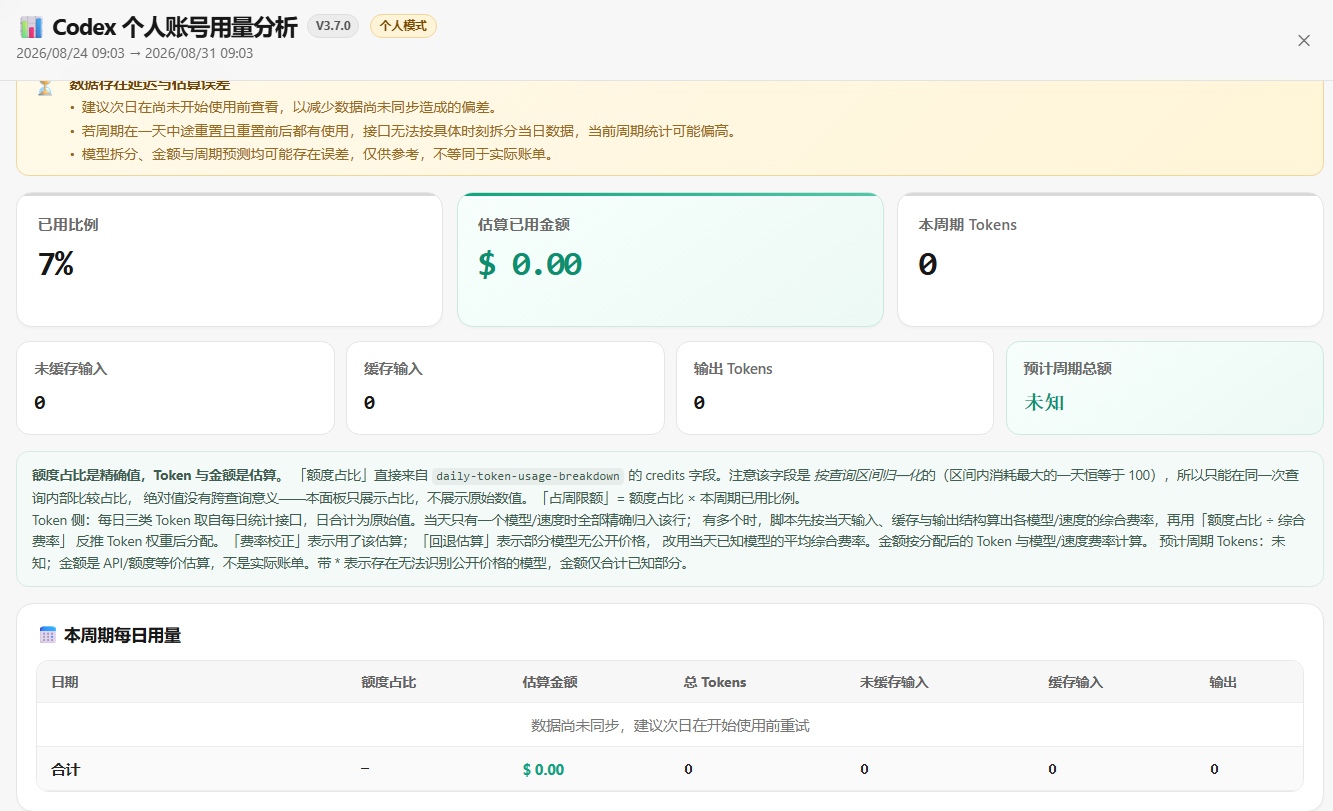The image size is (1333, 811).
Task: Click the 个人模式 mode badge
Action: click(x=403, y=26)
